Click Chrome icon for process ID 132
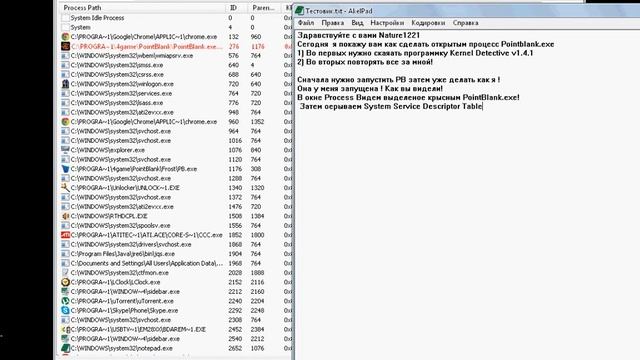 pyautogui.click(x=65, y=37)
